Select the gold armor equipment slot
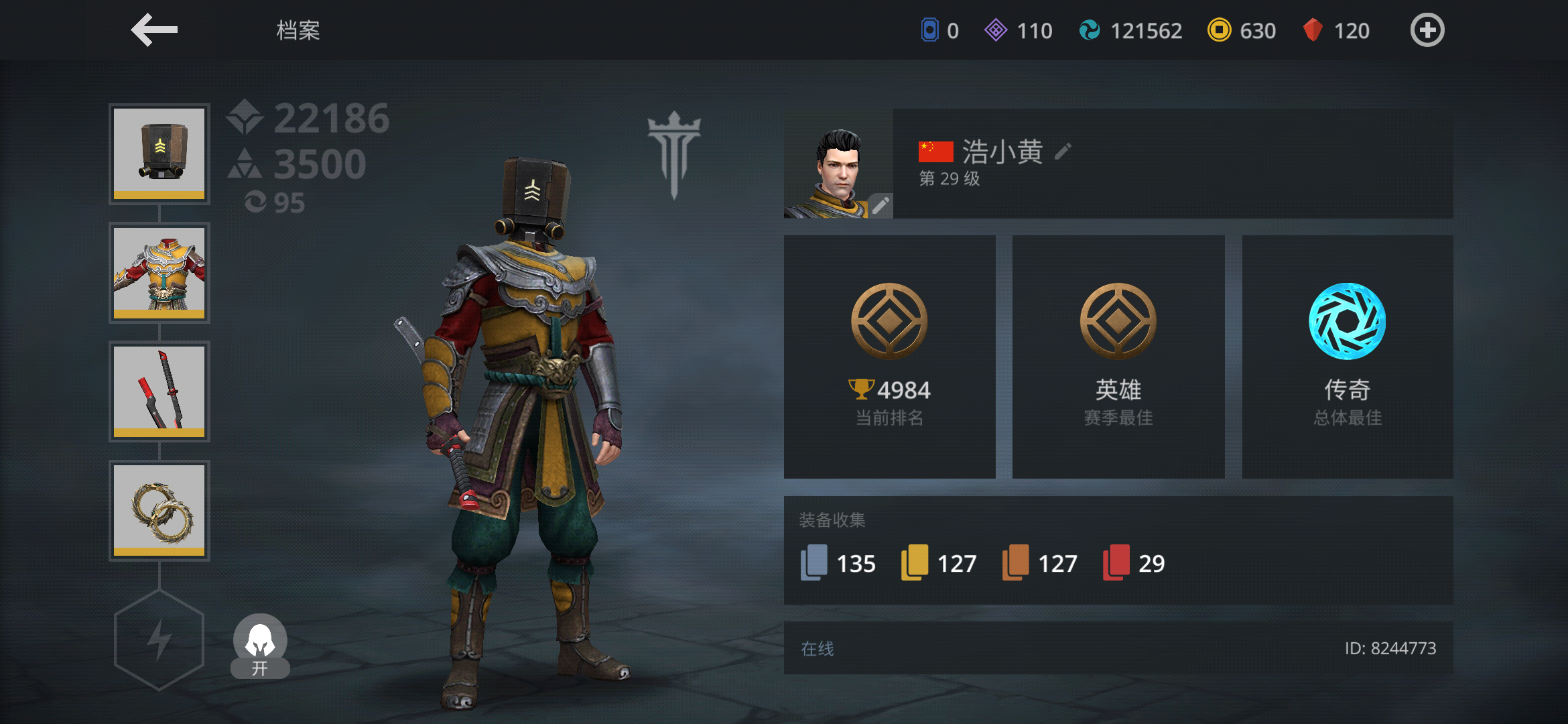Screen dimensions: 1568x724 click(x=159, y=273)
